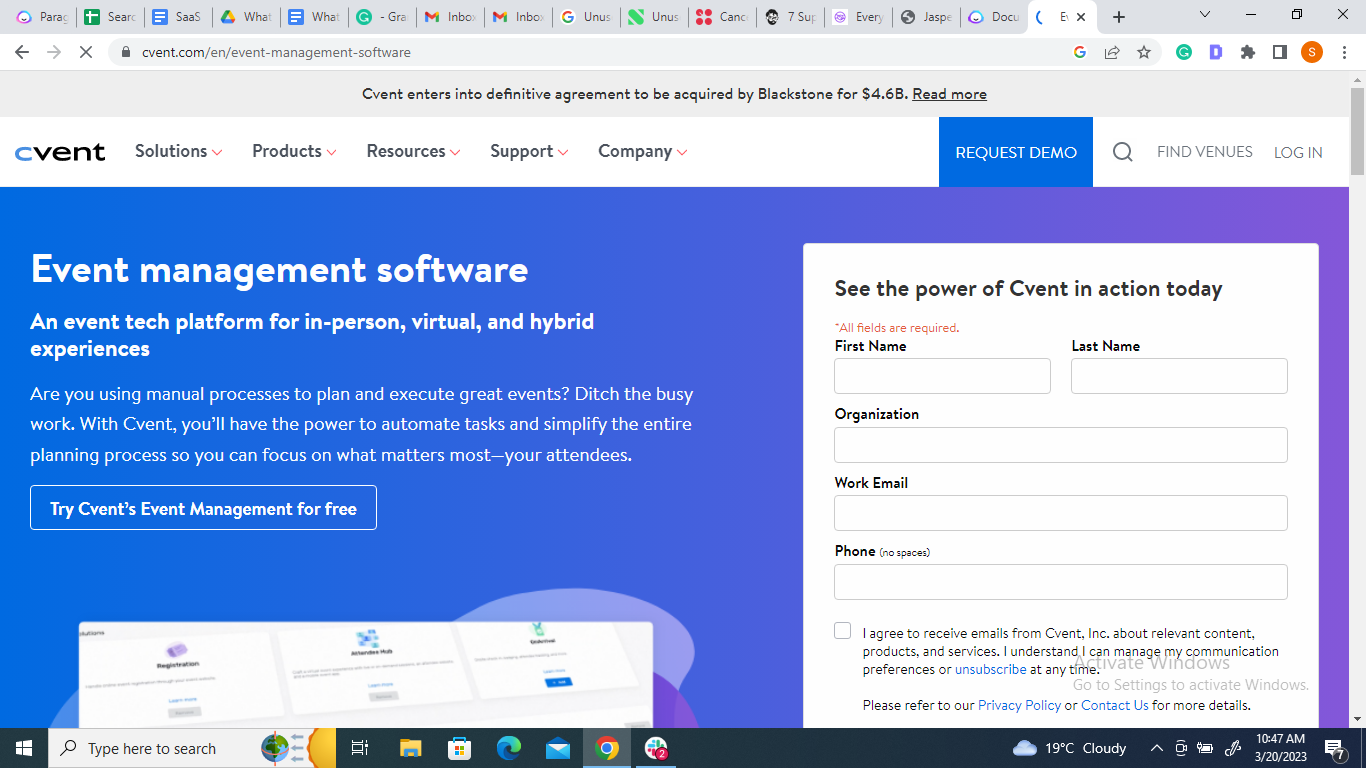Screen dimensions: 1366x768
Task: Switch to the 7 Sup browser tab
Action: tap(789, 17)
